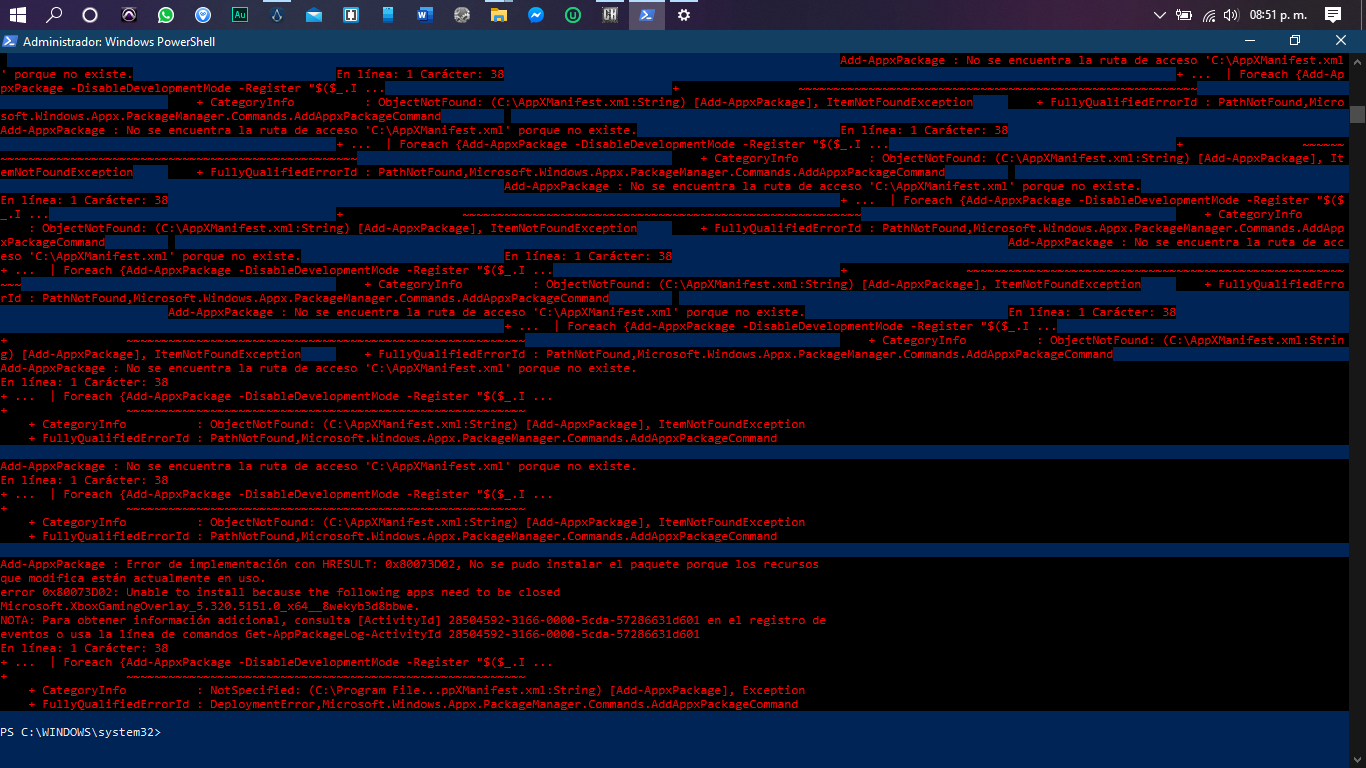The image size is (1366, 768).
Task: Launch Brackets editor from taskbar
Action: [351, 15]
